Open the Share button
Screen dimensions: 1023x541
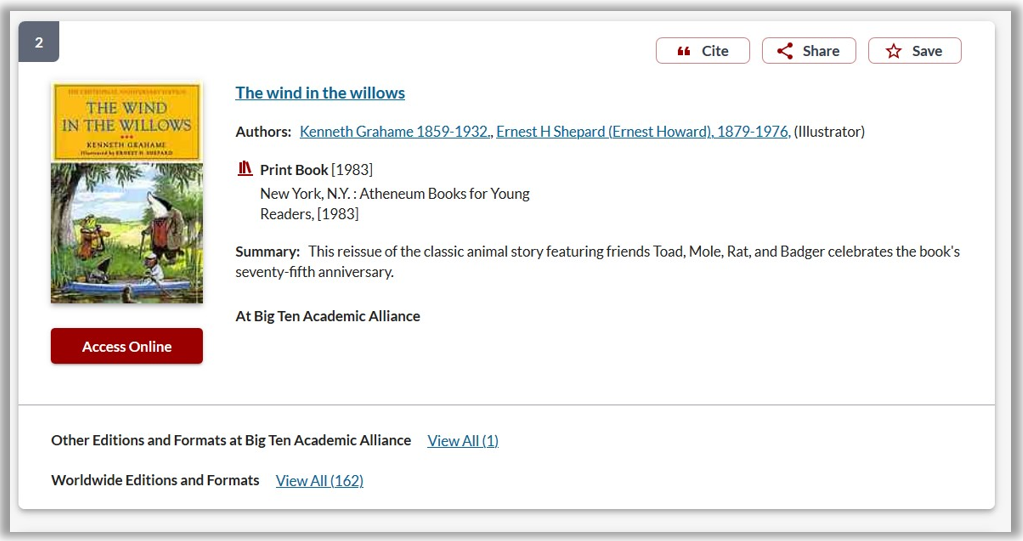point(808,51)
